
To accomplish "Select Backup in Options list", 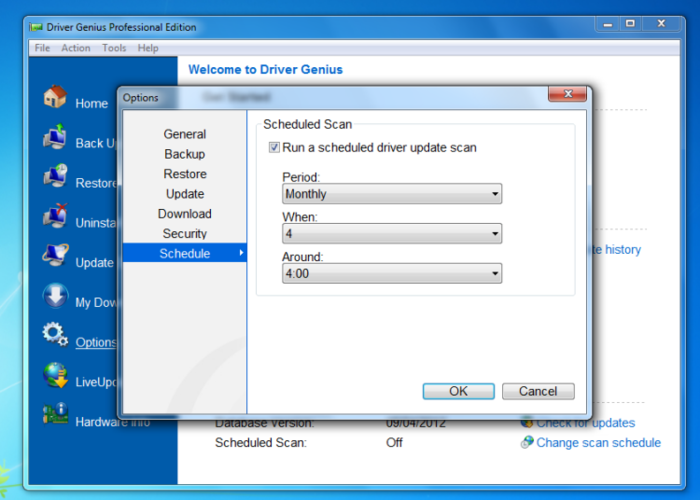I will pyautogui.click(x=185, y=154).
